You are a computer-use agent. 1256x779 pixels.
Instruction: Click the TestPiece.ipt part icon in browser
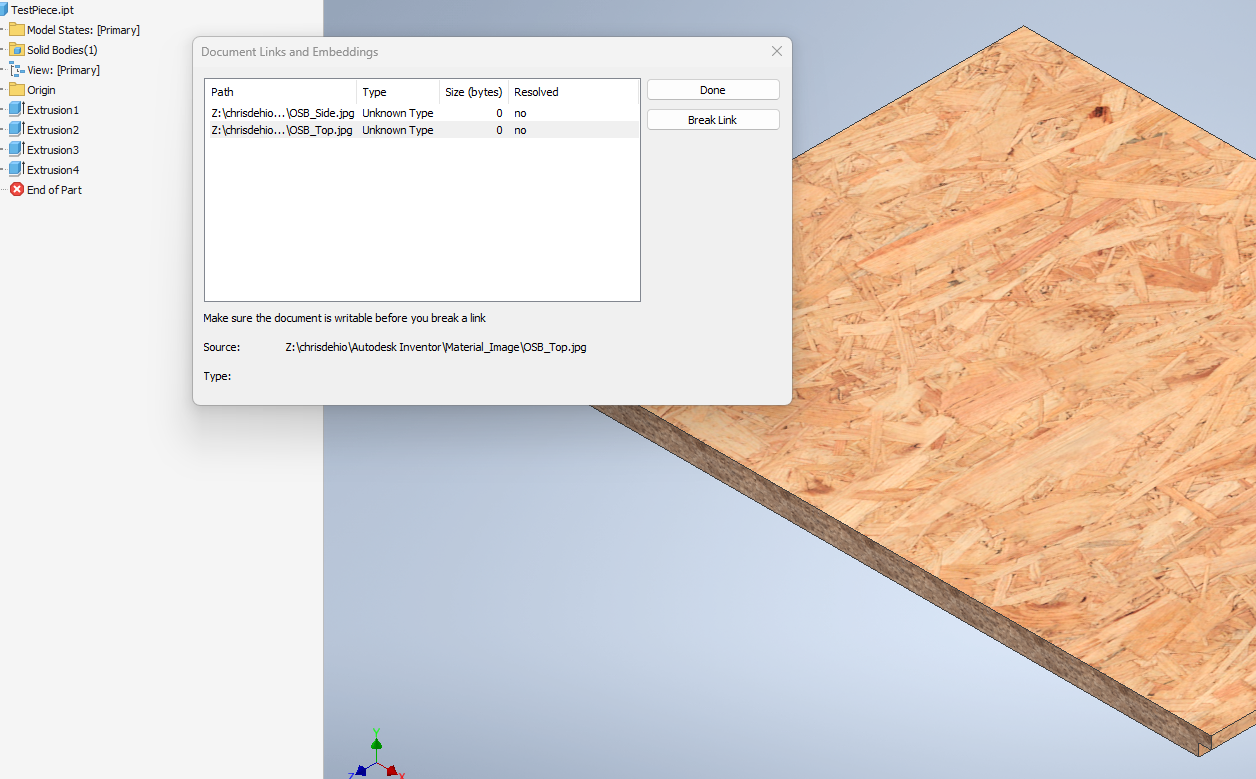click(x=4, y=9)
